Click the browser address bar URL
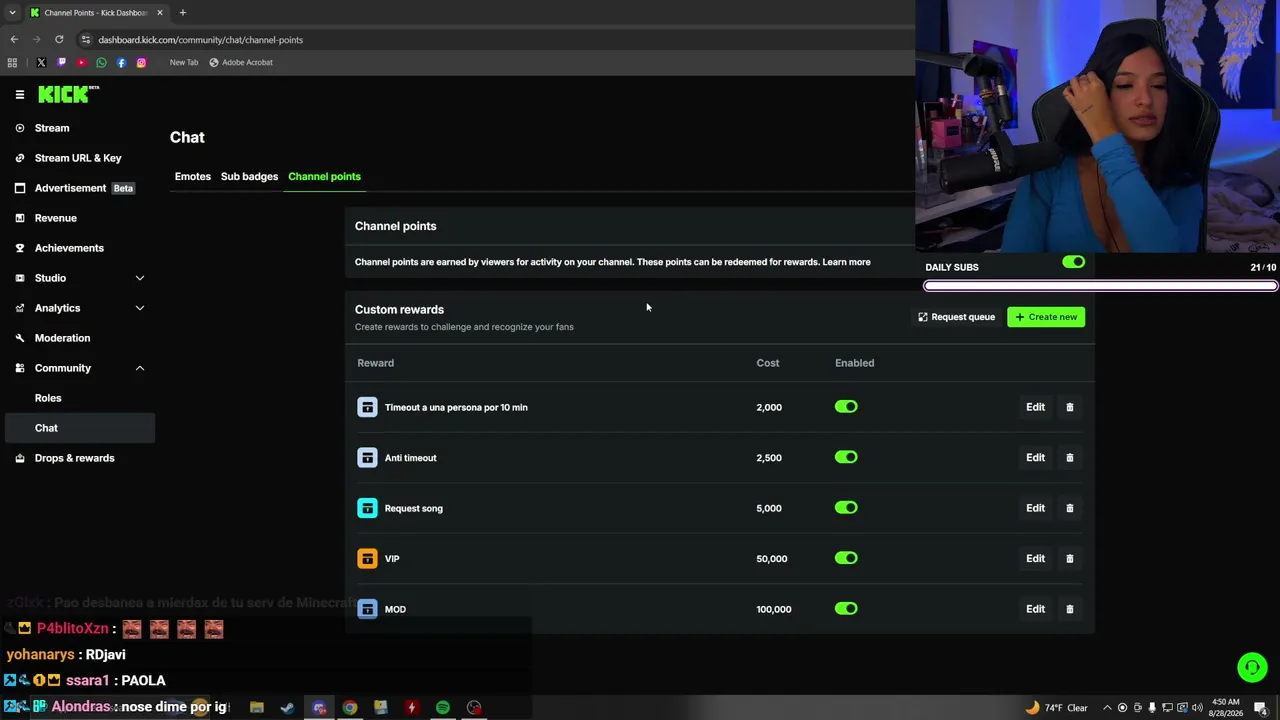This screenshot has width=1280, height=720. [201, 40]
